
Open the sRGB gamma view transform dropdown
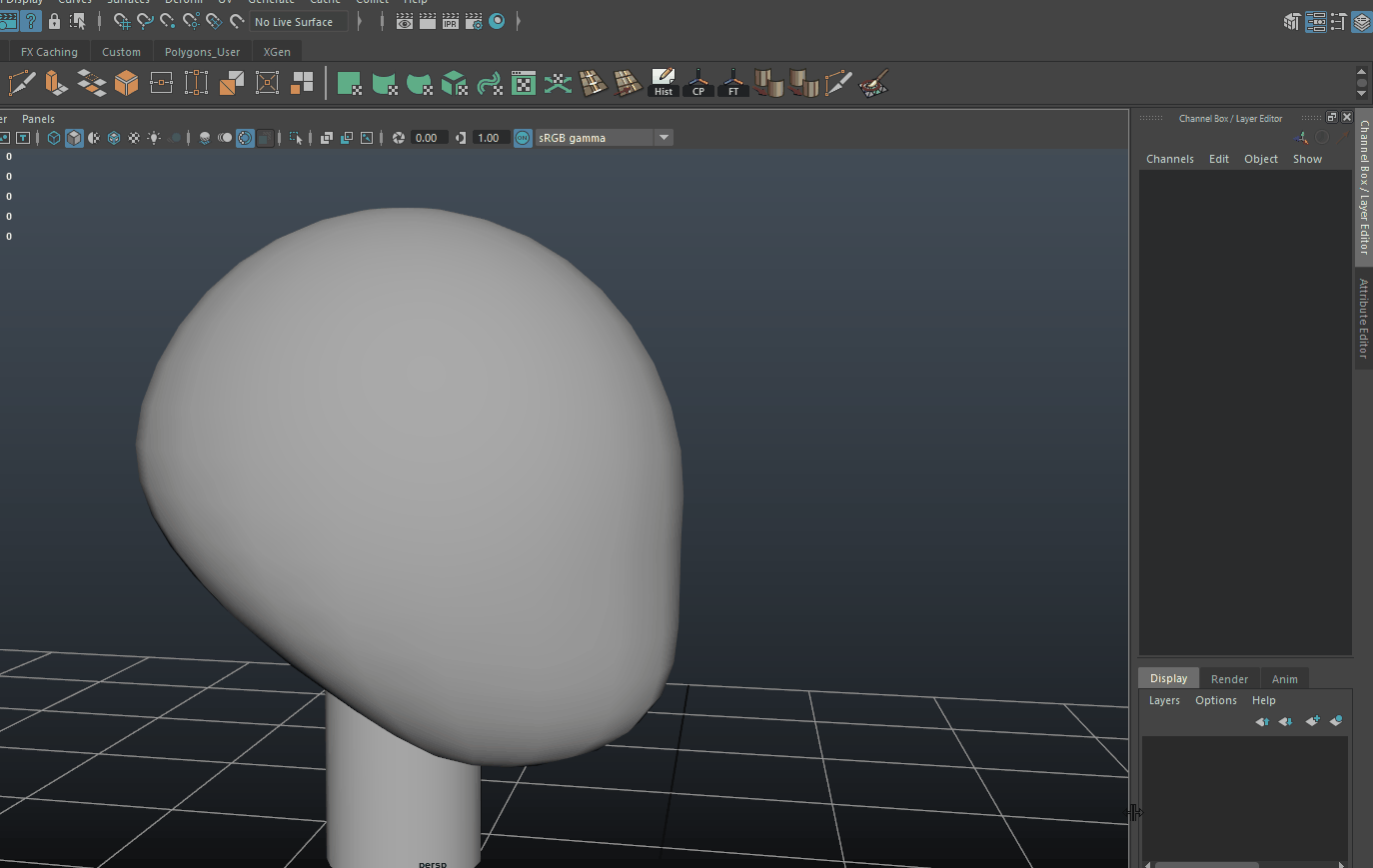pyautogui.click(x=604, y=138)
